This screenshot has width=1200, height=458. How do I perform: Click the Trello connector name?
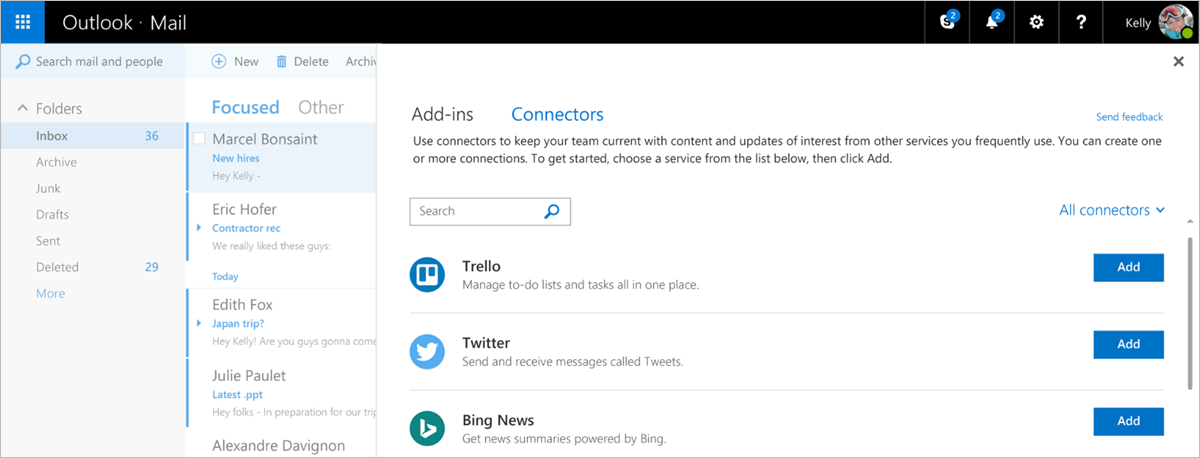pos(481,266)
